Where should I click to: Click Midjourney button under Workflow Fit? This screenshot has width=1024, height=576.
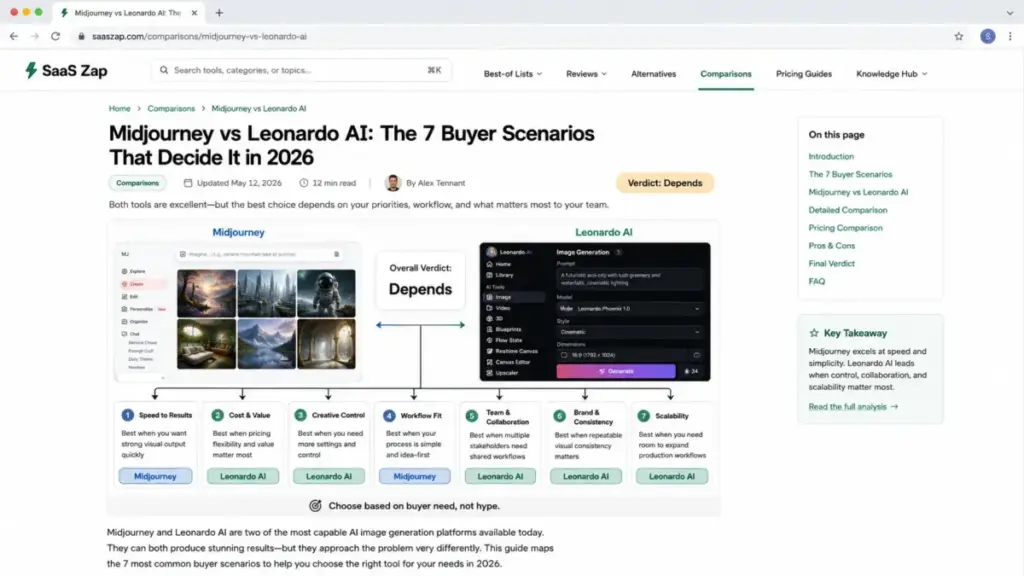click(x=415, y=476)
